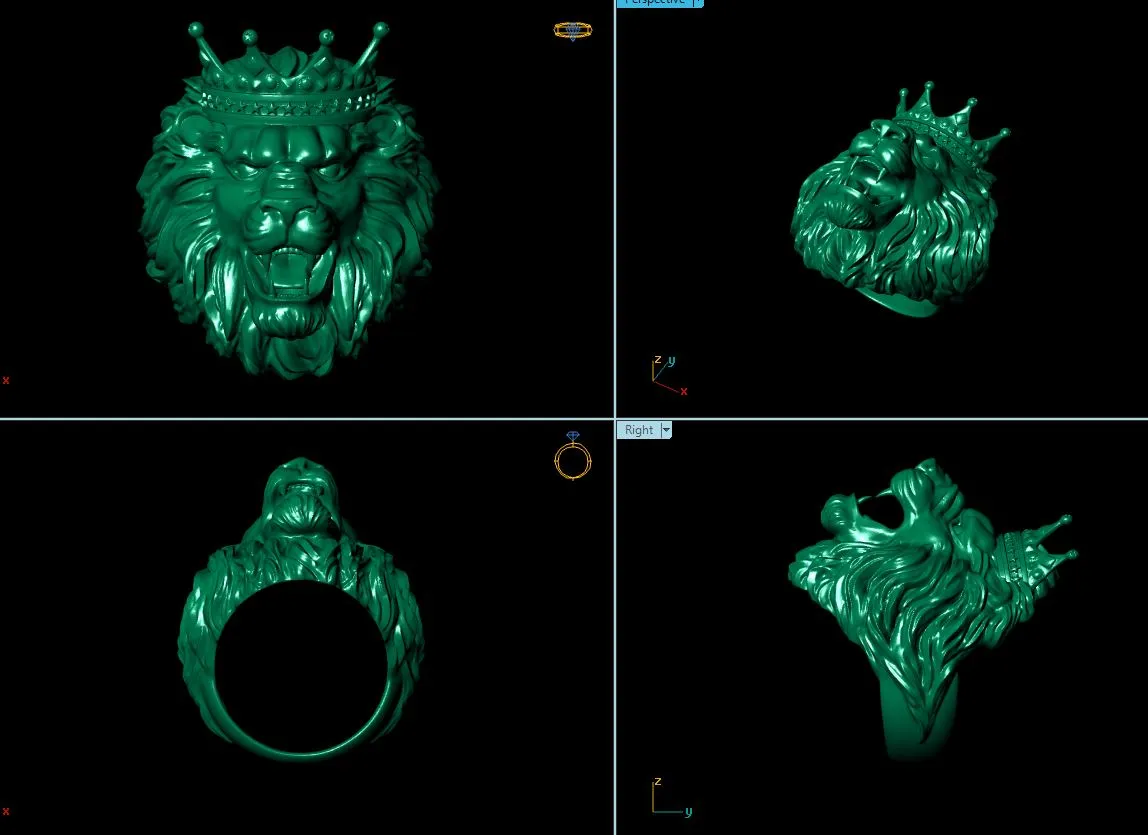
Task: Click the red X axis marker in Front viewport
Action: coord(5,811)
